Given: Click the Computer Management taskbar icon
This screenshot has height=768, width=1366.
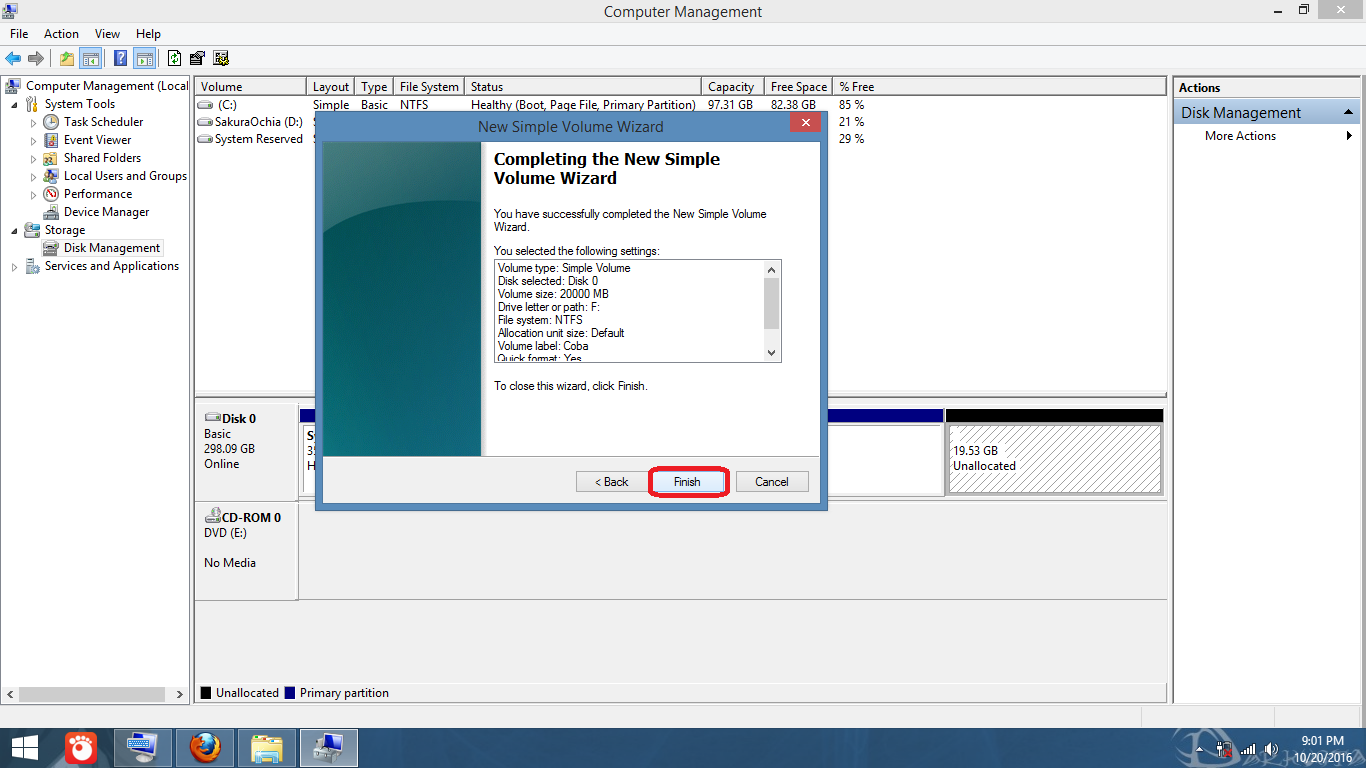Looking at the screenshot, I should click(x=329, y=748).
